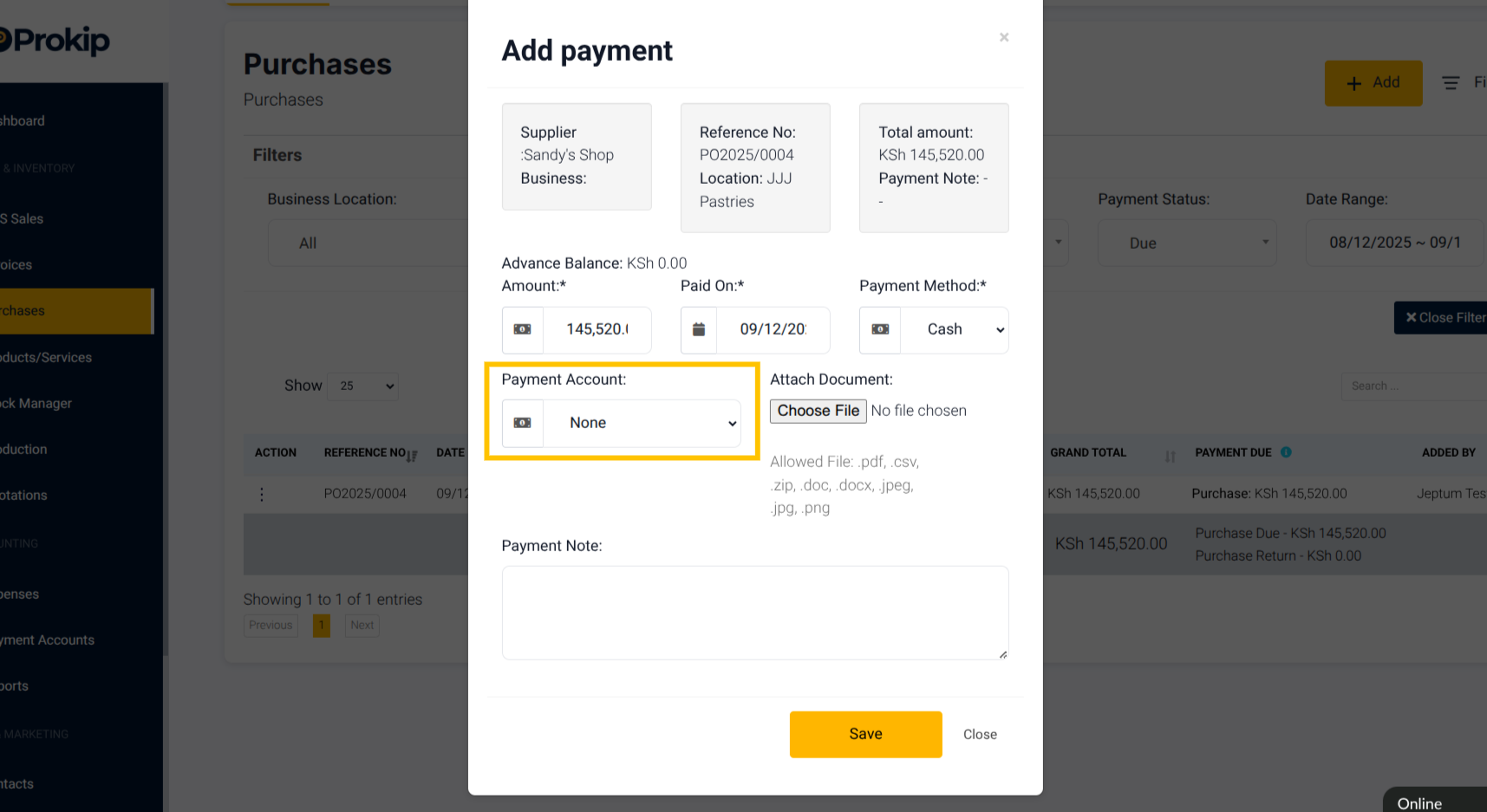The image size is (1487, 812).
Task: Open the Payment Method Cash dropdown
Action: point(955,330)
